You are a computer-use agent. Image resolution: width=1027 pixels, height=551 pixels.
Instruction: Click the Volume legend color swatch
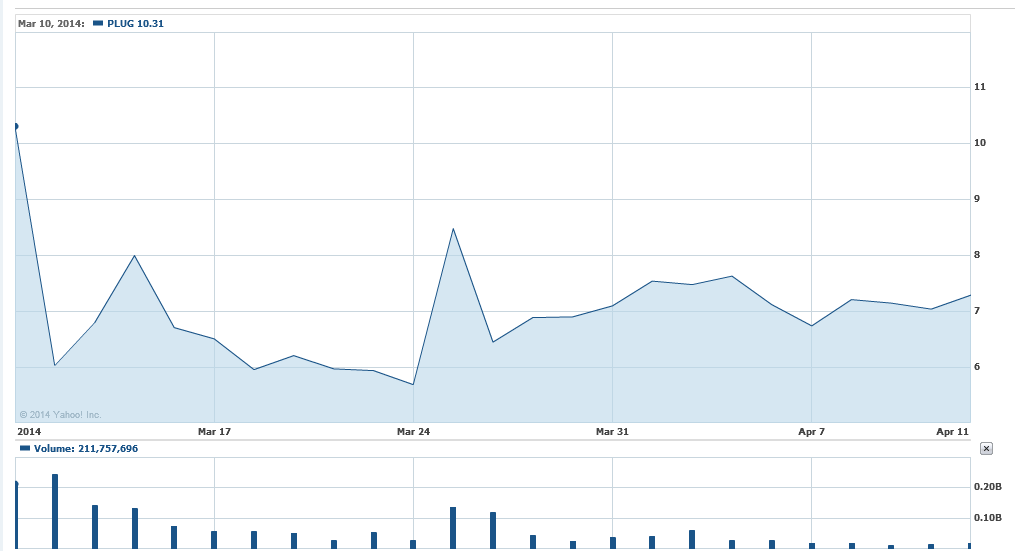[x=25, y=448]
